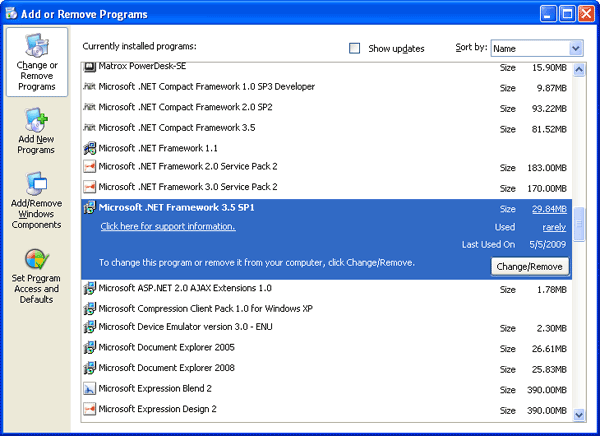Click the 29.84MB size link

click(549, 209)
